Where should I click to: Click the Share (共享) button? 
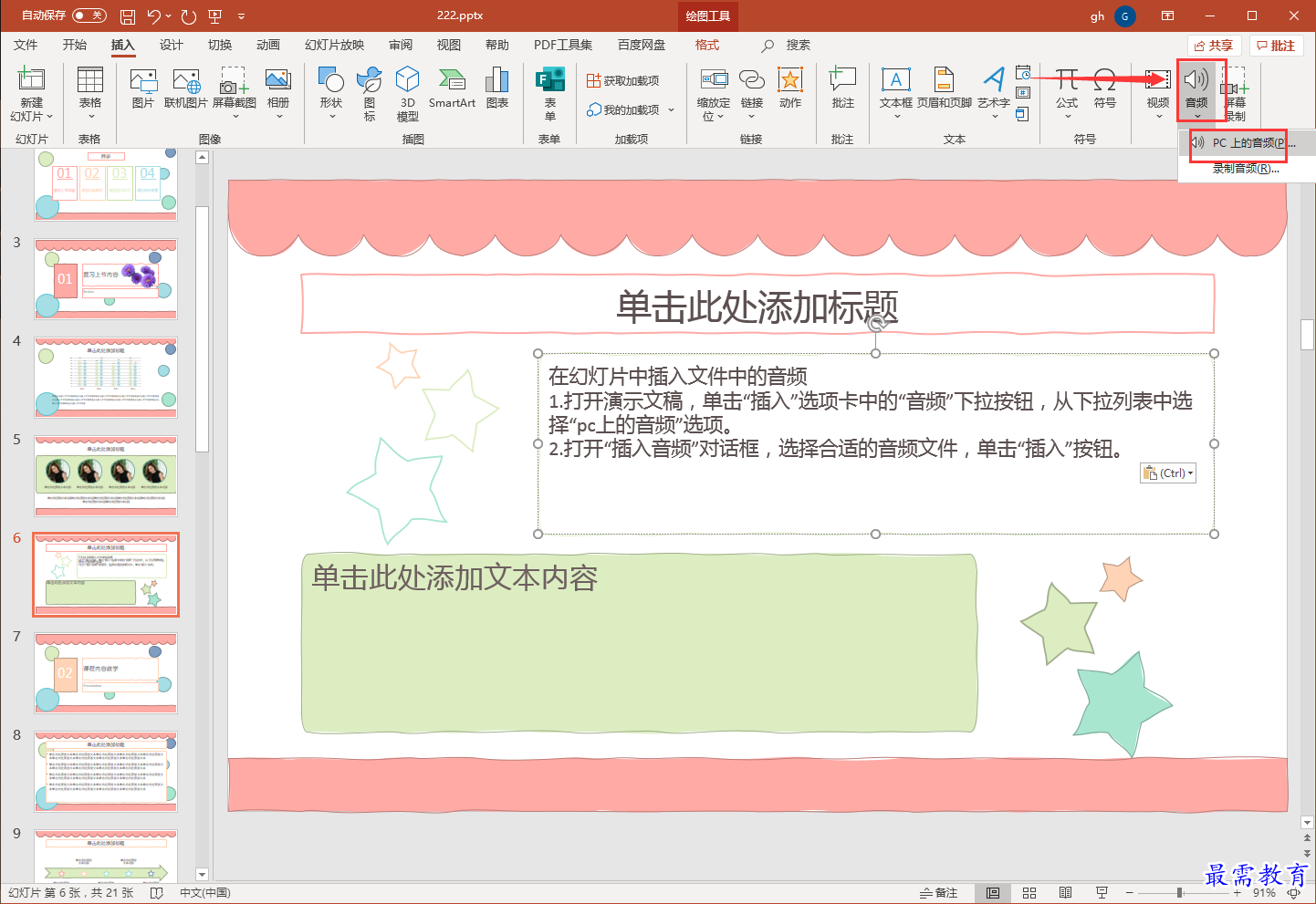click(x=1214, y=46)
